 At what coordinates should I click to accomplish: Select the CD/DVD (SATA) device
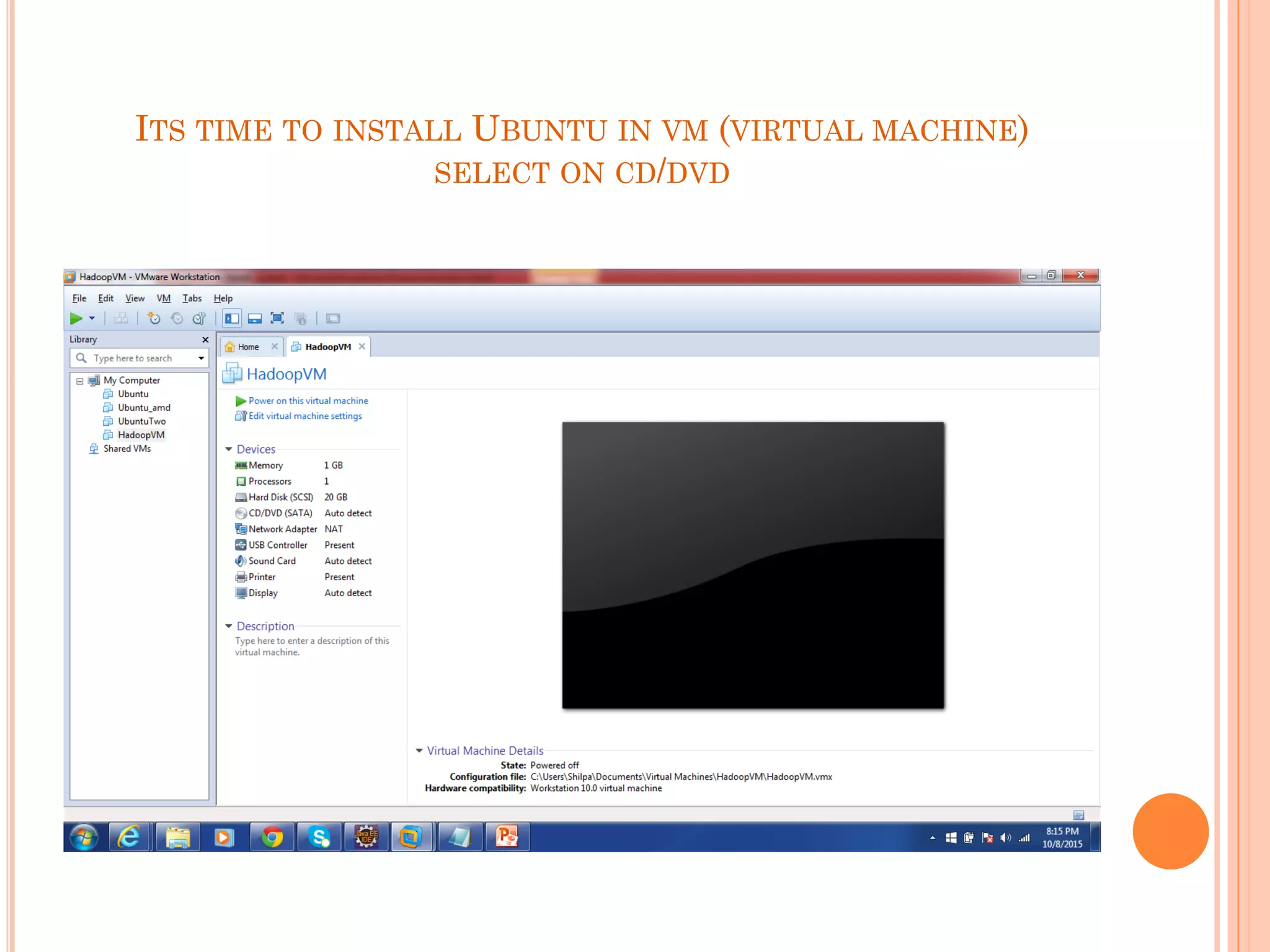[x=303, y=513]
